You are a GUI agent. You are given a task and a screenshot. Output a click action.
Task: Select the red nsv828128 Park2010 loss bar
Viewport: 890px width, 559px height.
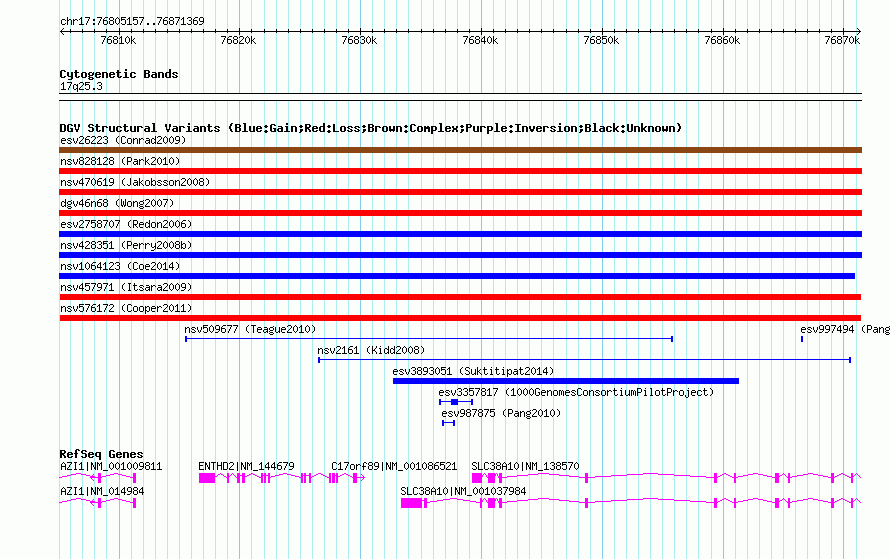pos(460,171)
